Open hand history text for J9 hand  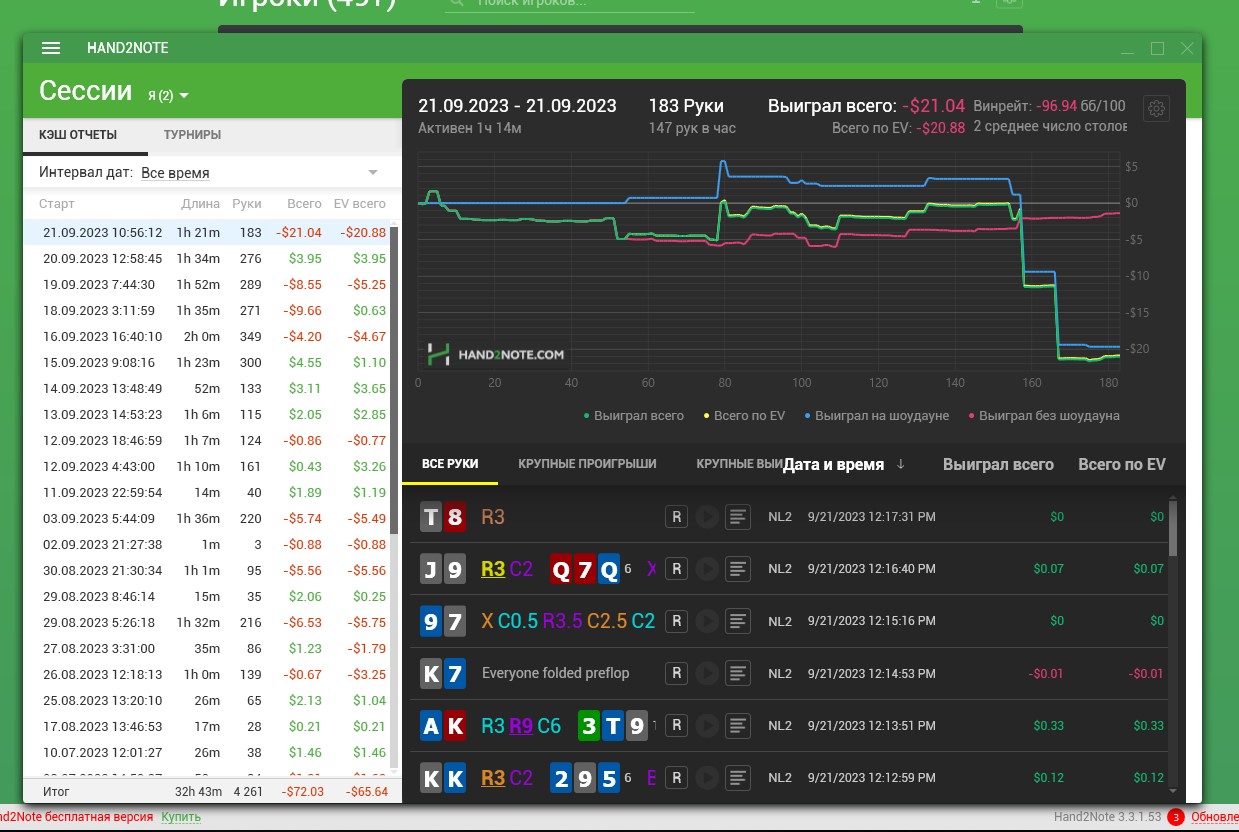tap(738, 569)
